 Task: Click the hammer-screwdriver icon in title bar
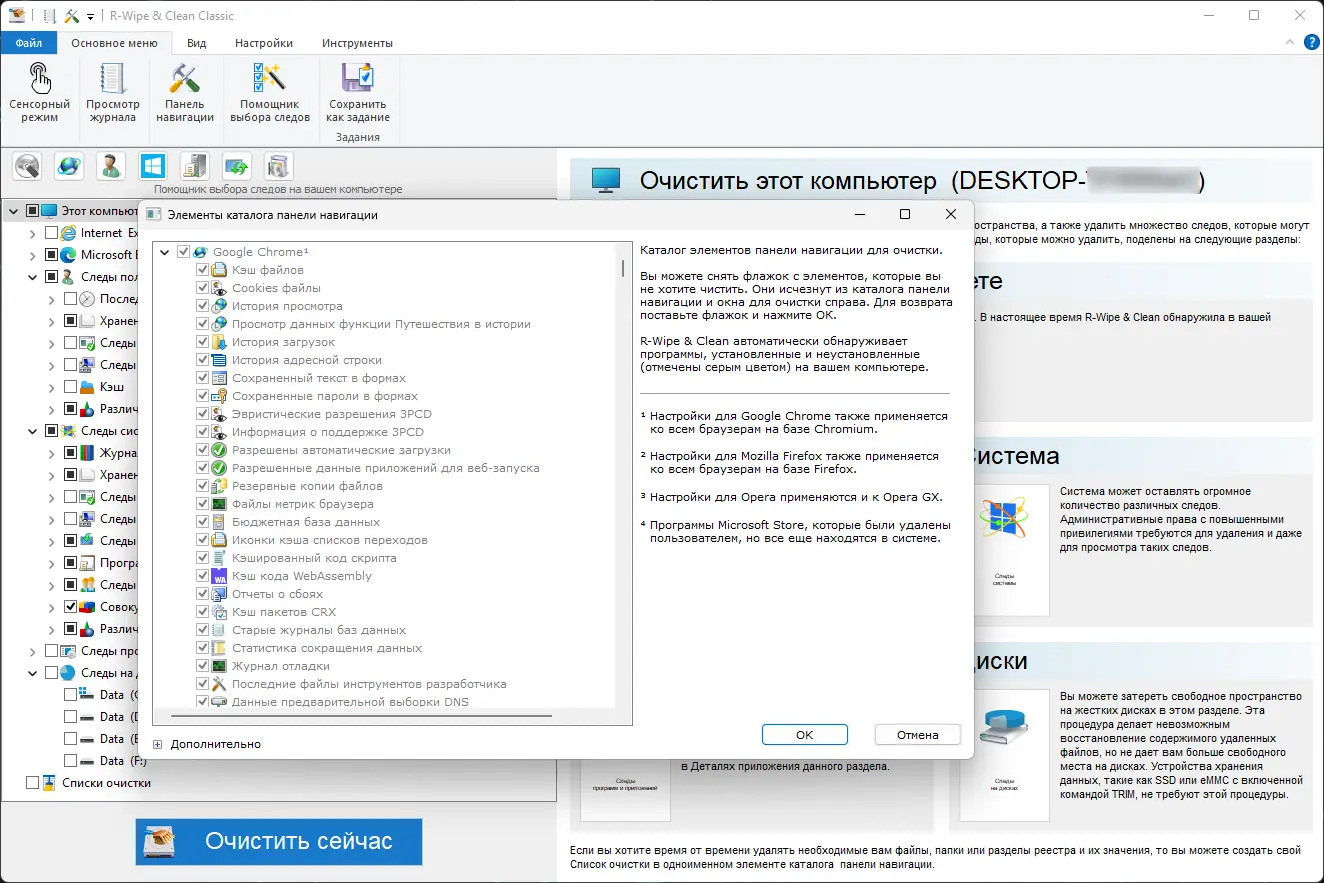click(71, 16)
